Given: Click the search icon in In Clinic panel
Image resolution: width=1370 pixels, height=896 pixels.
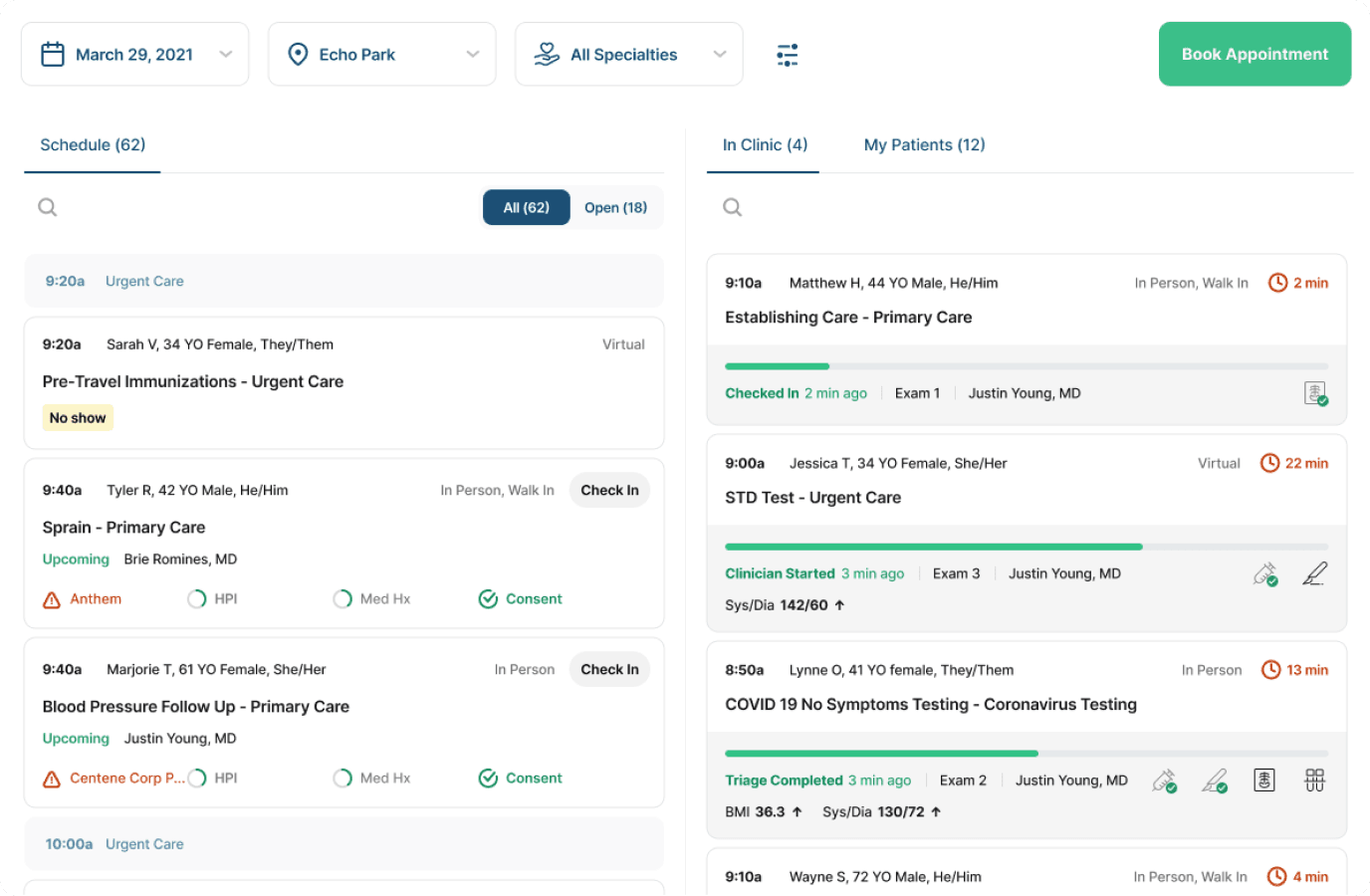Looking at the screenshot, I should click(732, 207).
